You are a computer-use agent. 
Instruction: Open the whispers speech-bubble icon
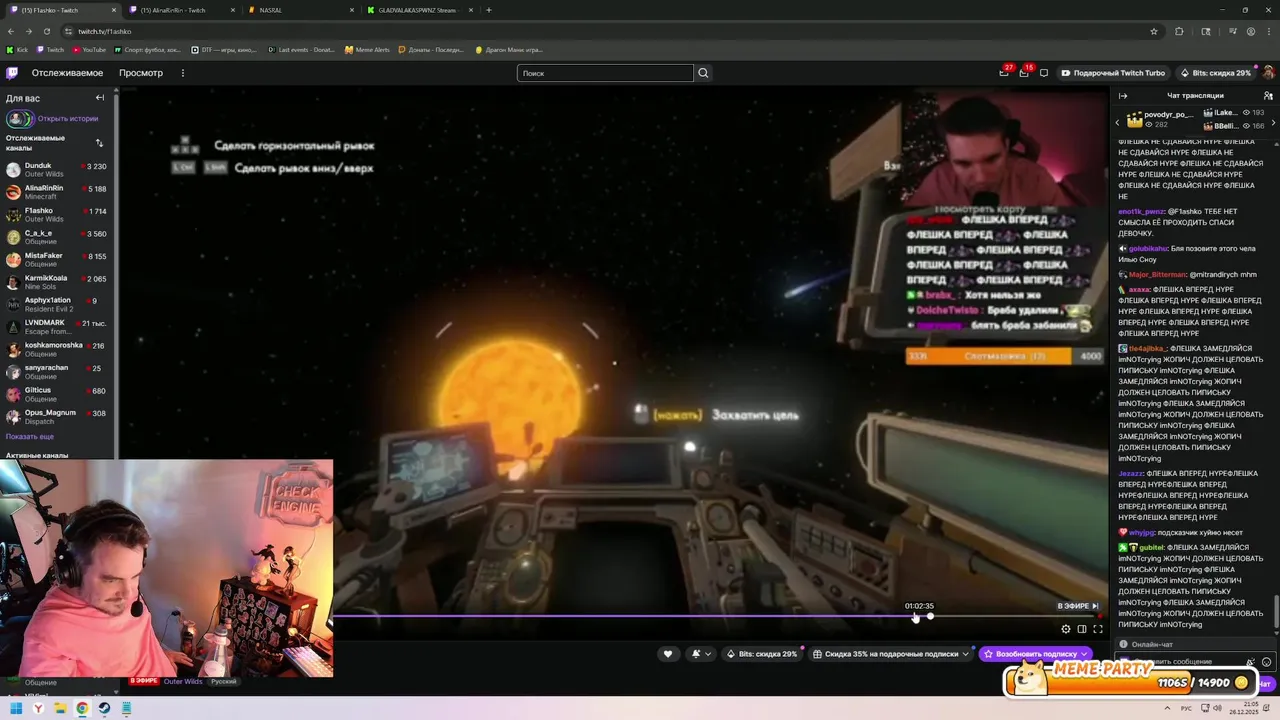coord(1044,73)
